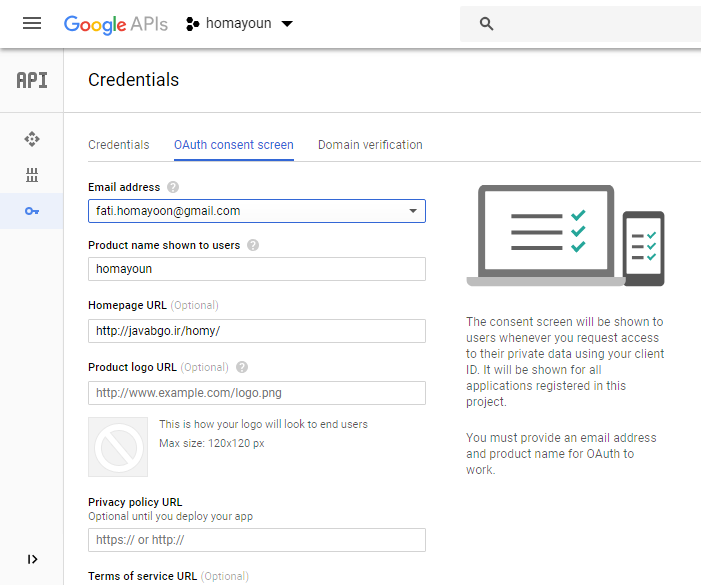Click the API logo in sidebar
This screenshot has height=585, width=701.
[32, 81]
